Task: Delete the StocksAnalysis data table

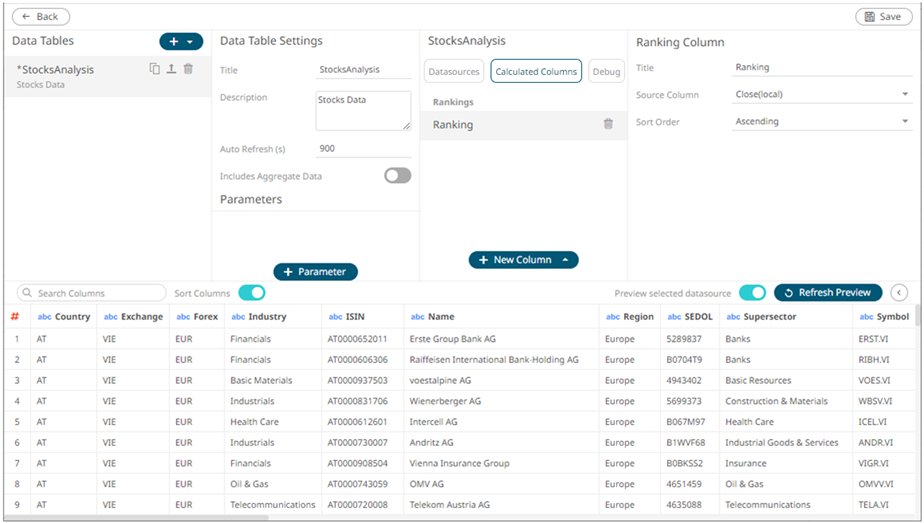Action: click(x=188, y=69)
